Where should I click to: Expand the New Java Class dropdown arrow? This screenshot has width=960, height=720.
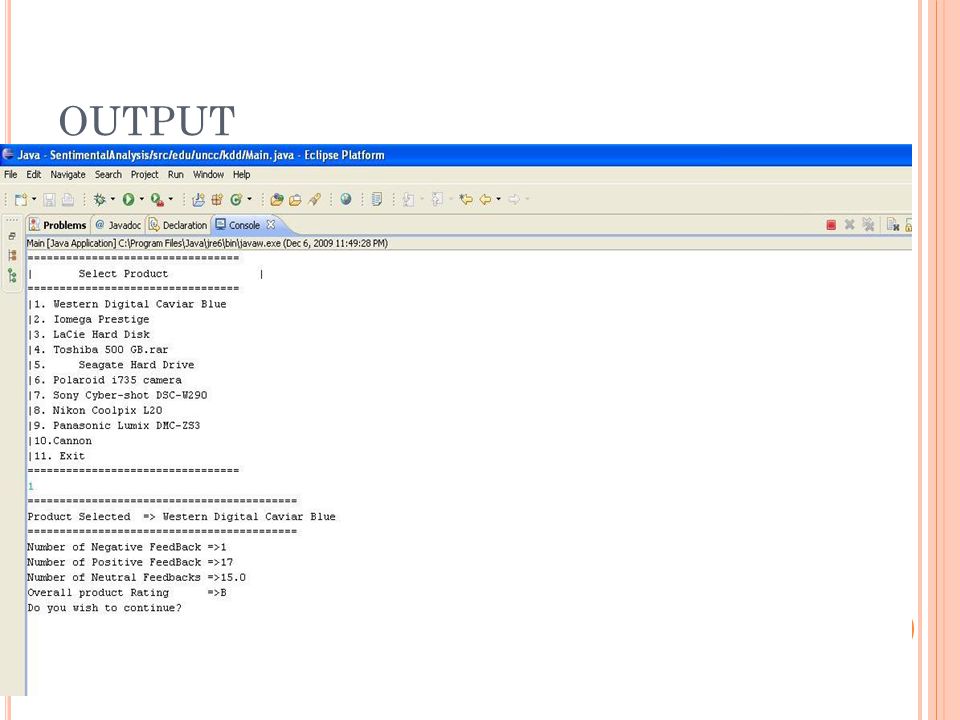(249, 199)
